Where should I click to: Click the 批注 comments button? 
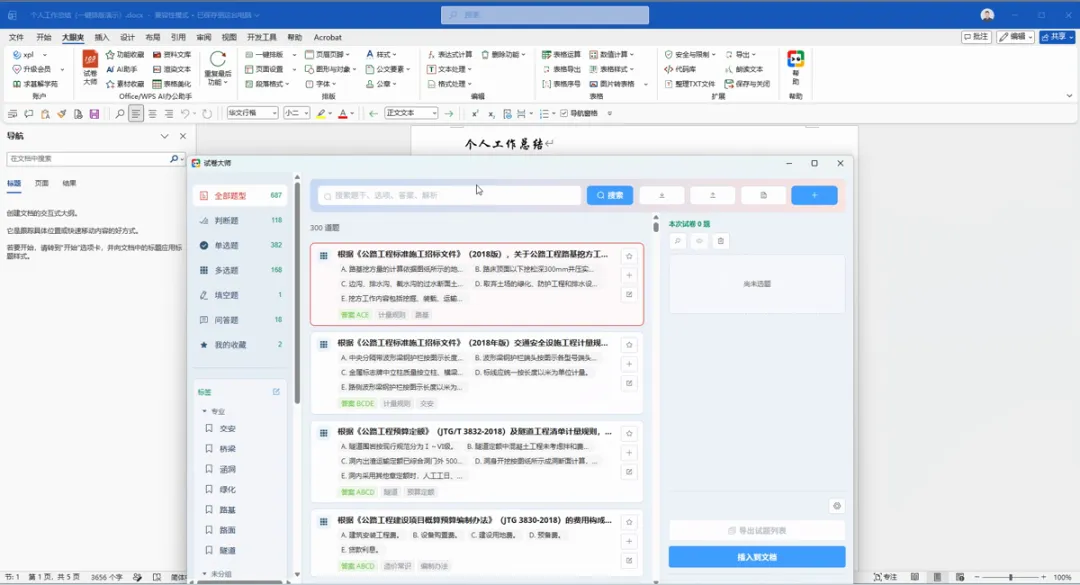pyautogui.click(x=977, y=37)
